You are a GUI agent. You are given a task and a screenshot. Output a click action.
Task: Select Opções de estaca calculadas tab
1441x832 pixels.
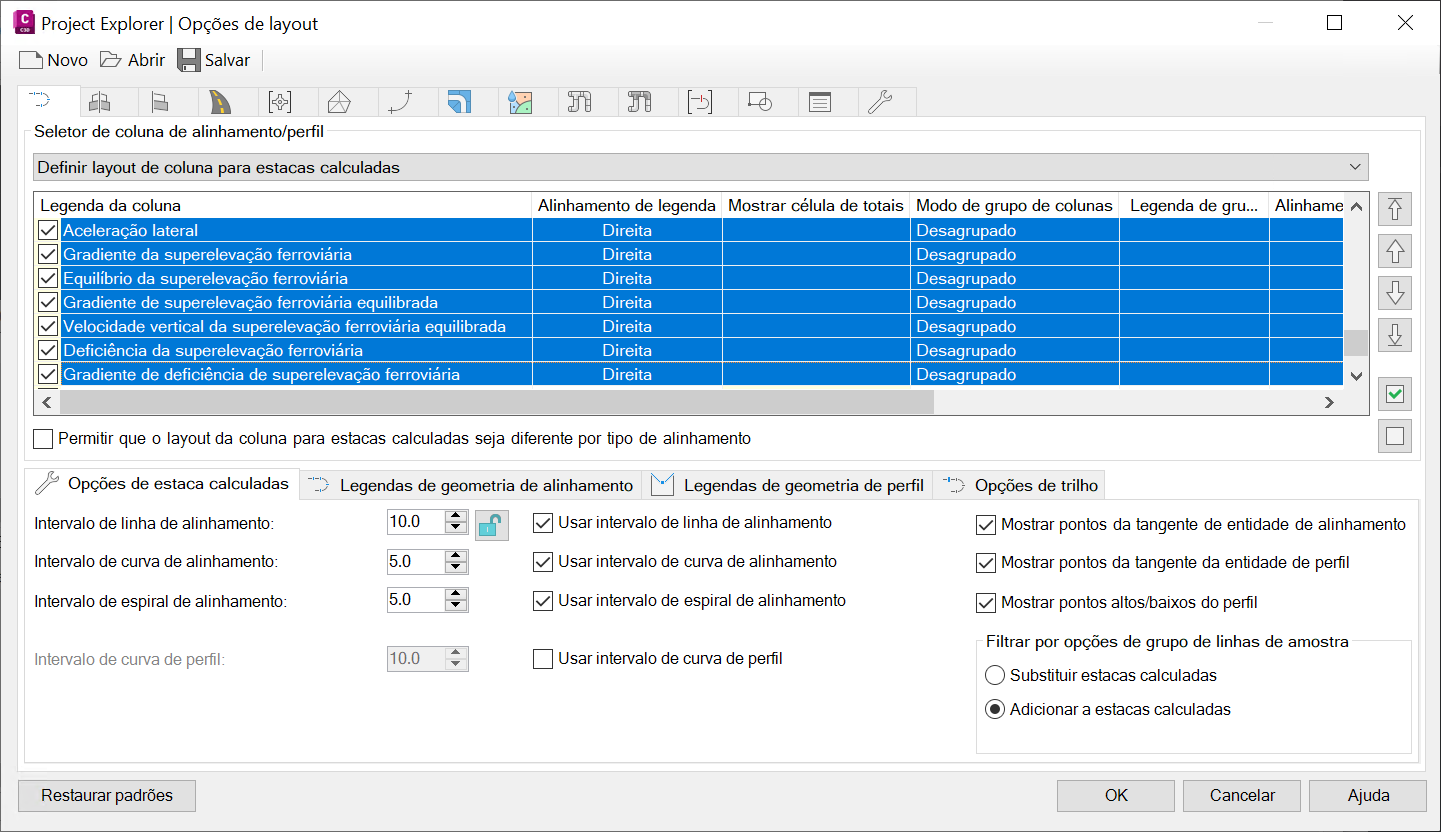162,484
